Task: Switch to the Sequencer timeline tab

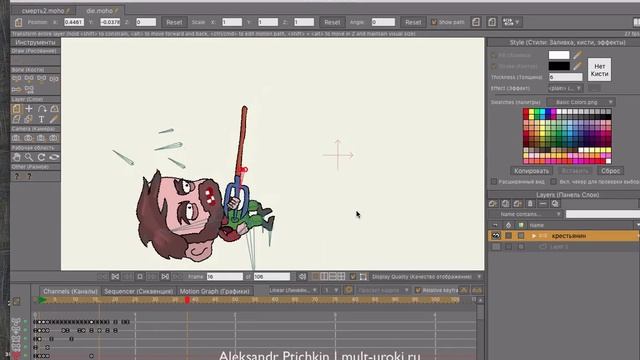Action: 138,291
